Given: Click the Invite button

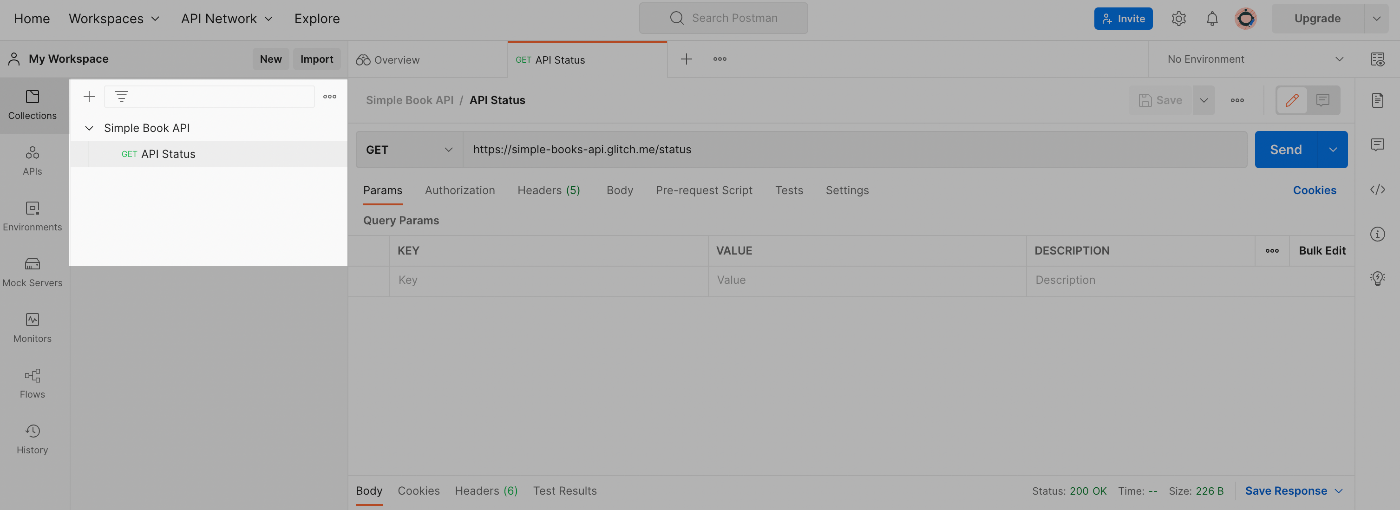Looking at the screenshot, I should tap(1123, 18).
